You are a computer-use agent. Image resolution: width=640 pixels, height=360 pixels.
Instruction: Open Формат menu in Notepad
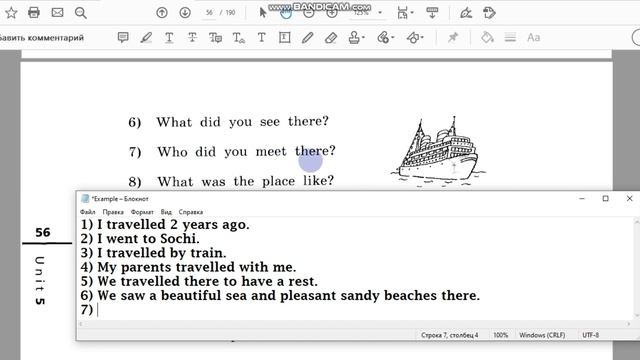(142, 212)
